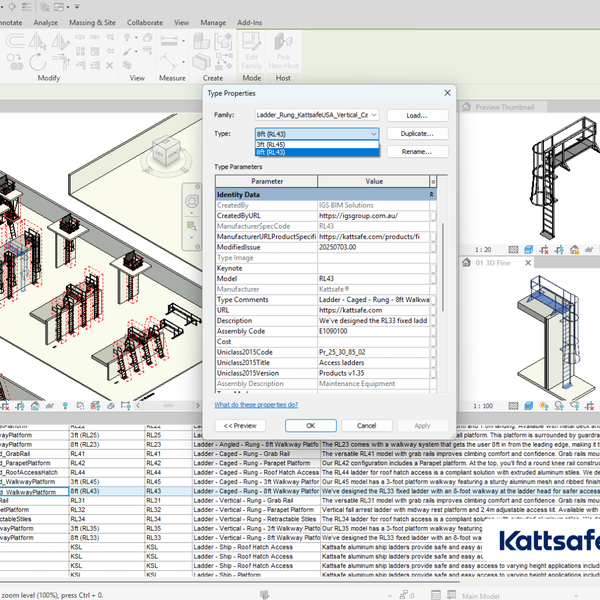Click Cancel in Type Properties dialog
The width and height of the screenshot is (600, 600).
(367, 426)
